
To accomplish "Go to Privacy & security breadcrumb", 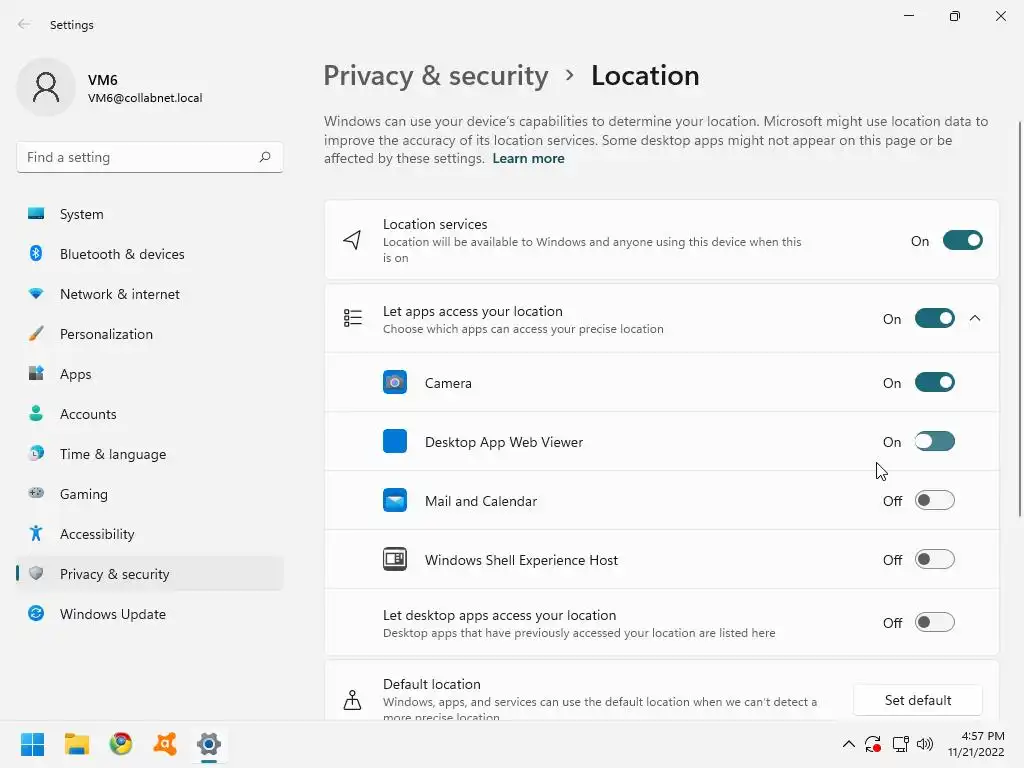I will (x=436, y=76).
